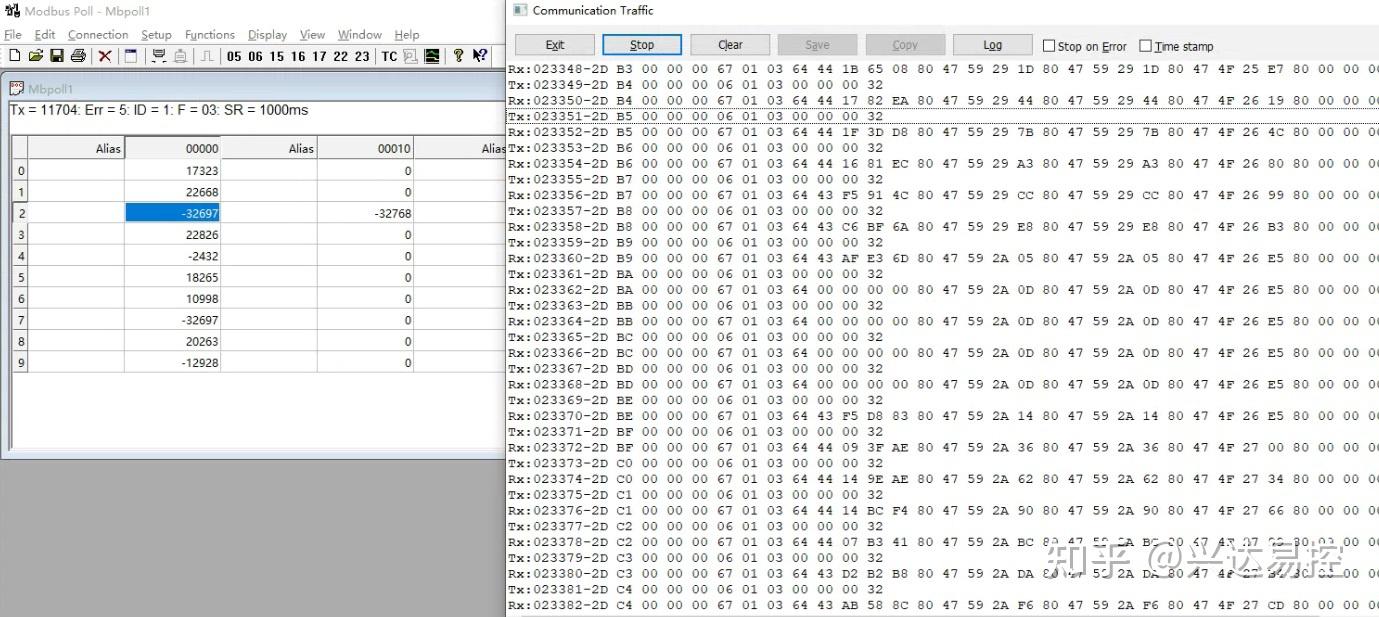Click function 06 write single register
This screenshot has height=617, width=1379.
click(255, 56)
